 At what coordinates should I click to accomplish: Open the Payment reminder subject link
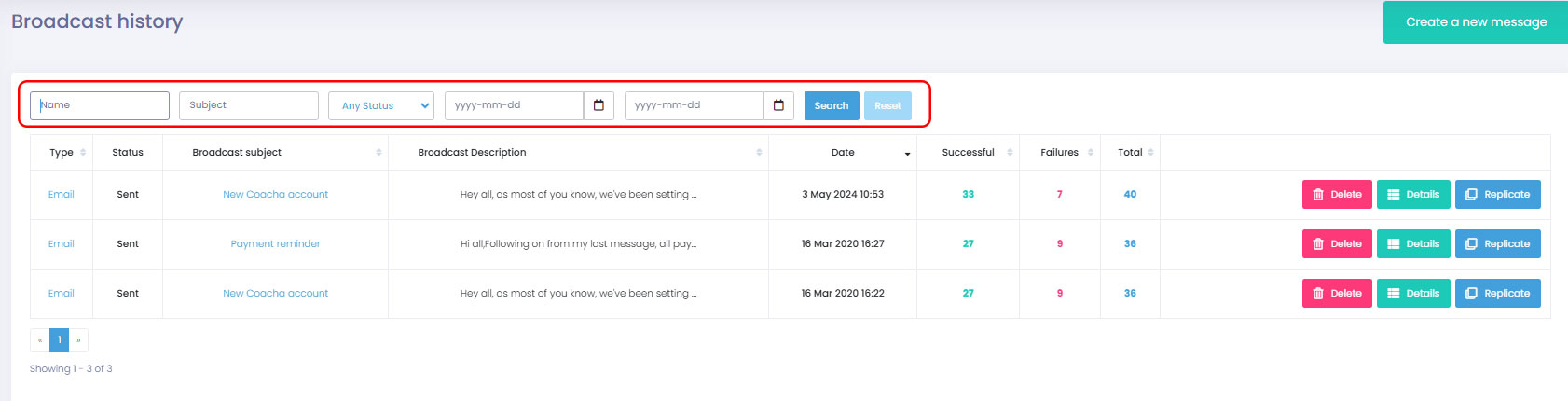tap(275, 244)
